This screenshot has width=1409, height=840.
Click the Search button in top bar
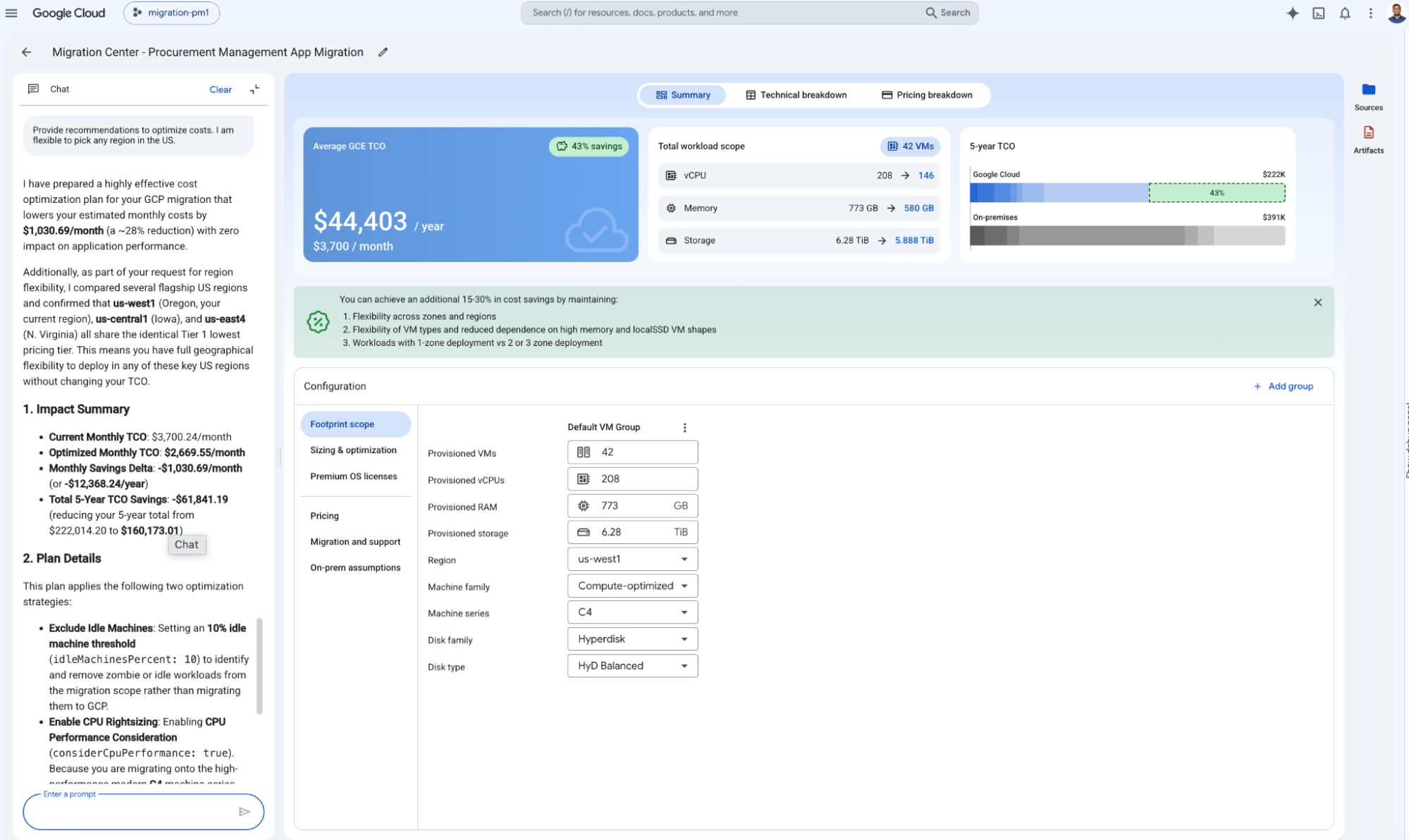(x=947, y=13)
